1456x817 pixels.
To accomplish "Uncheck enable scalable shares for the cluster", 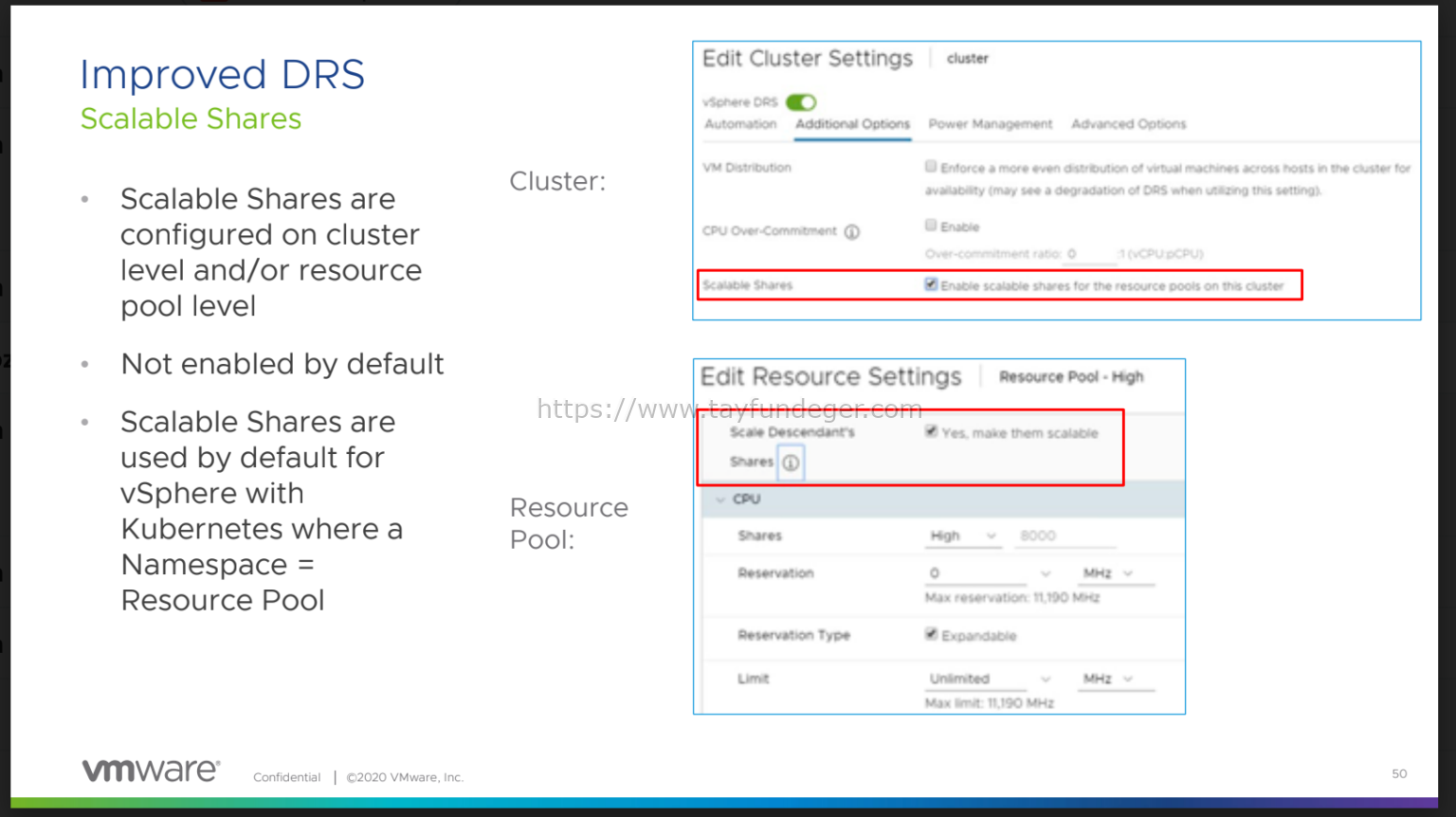I will click(932, 283).
